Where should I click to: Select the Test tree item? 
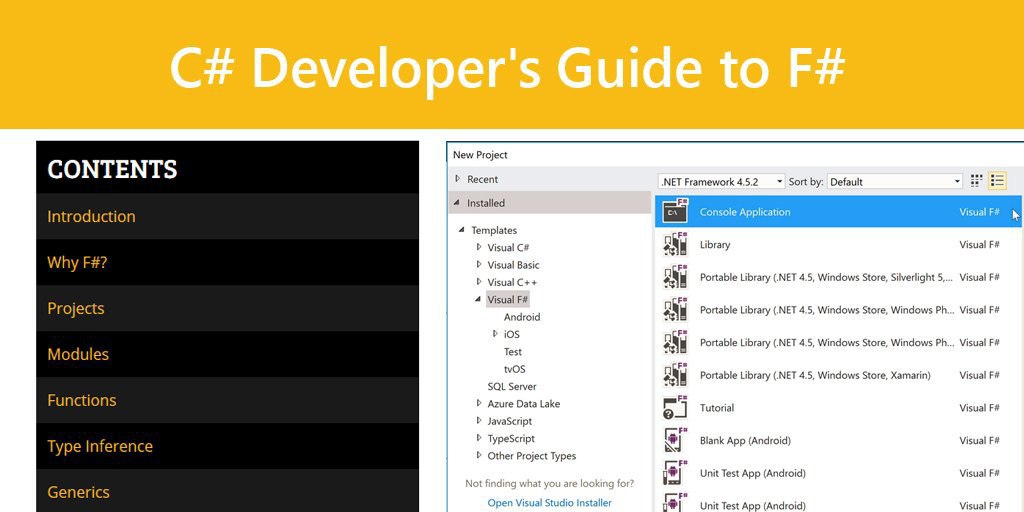click(x=513, y=351)
